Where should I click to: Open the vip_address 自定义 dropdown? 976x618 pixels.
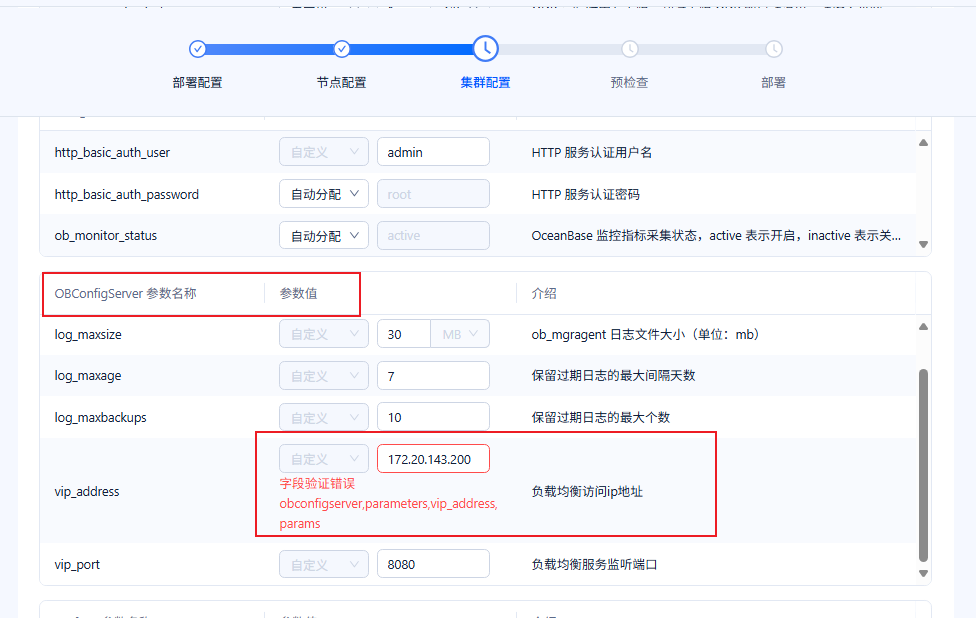click(x=324, y=459)
